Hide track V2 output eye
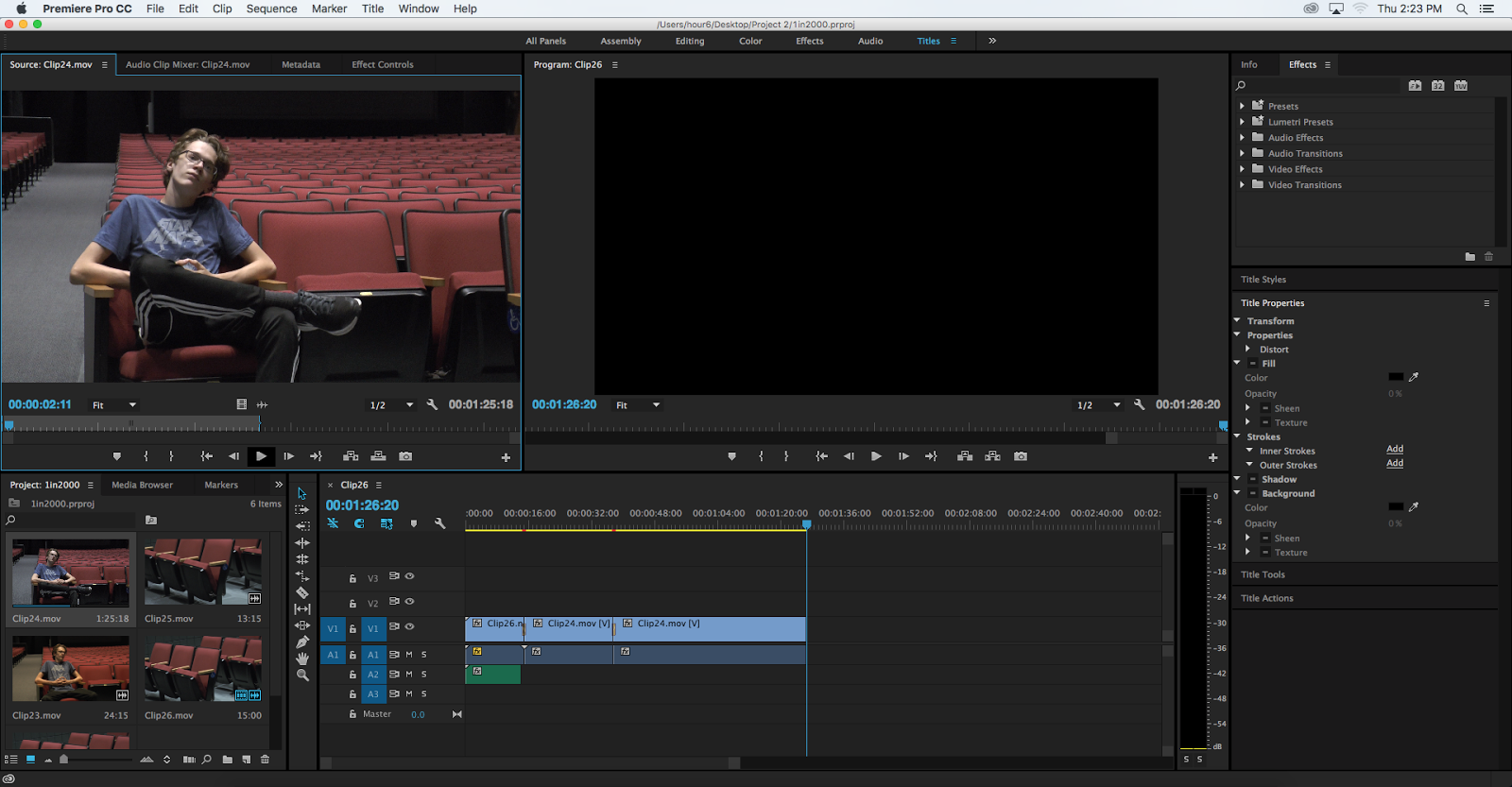1512x787 pixels. pyautogui.click(x=409, y=602)
